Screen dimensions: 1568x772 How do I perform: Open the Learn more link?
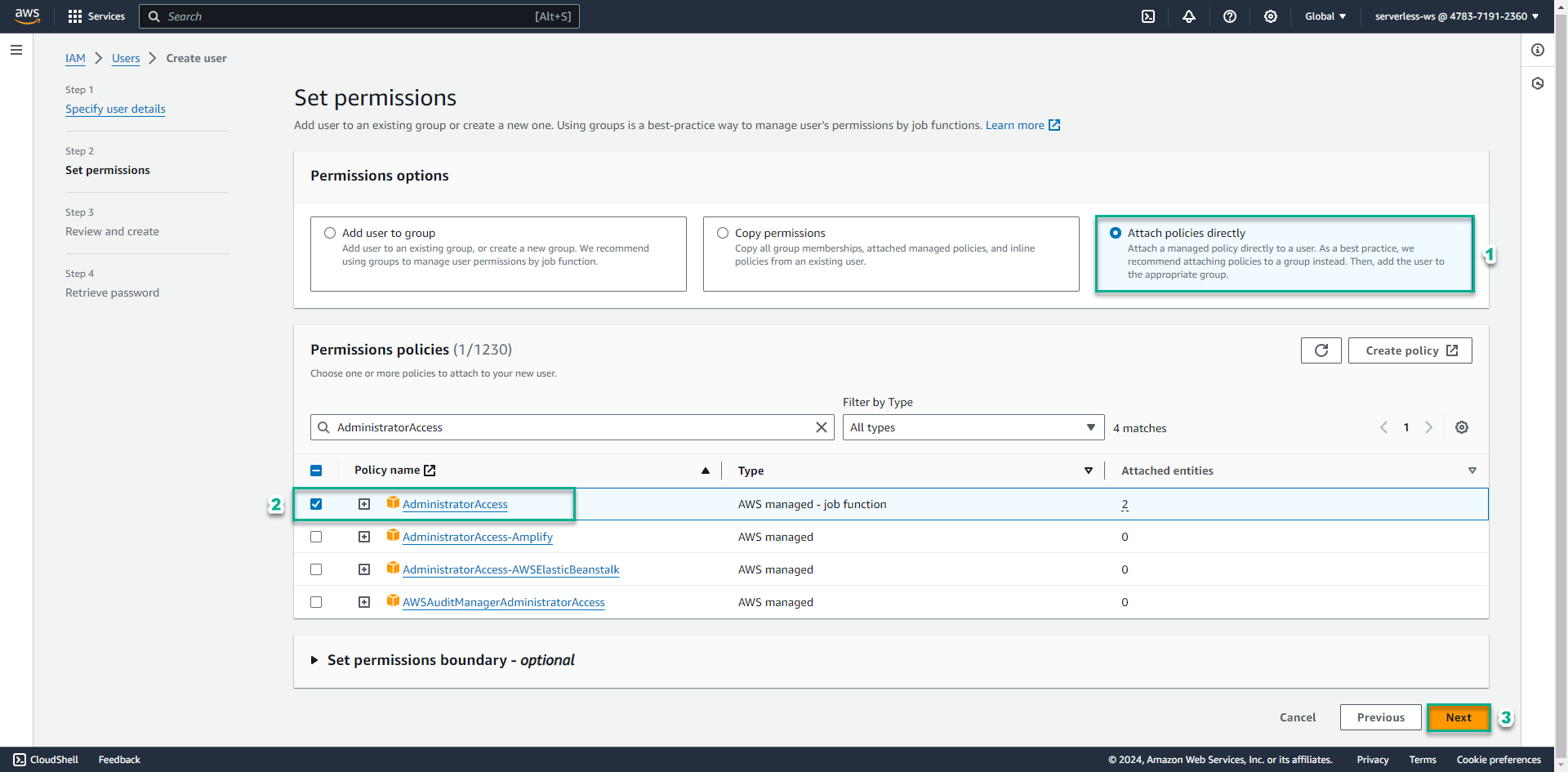click(1014, 125)
